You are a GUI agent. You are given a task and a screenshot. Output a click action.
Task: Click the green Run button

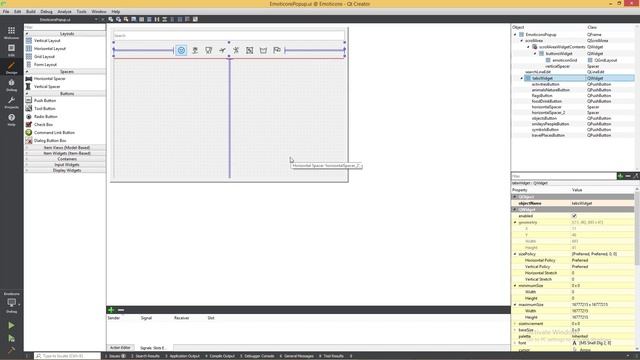(11, 325)
